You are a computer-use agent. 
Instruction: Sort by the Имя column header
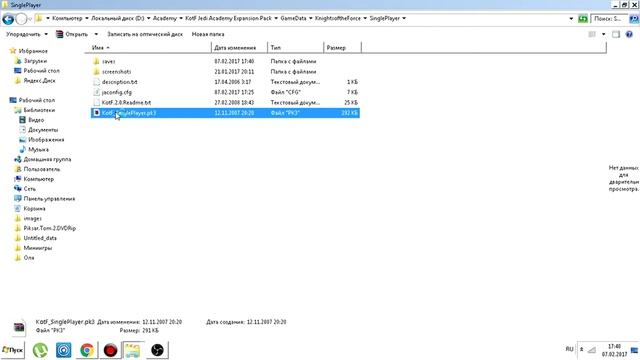coord(148,48)
